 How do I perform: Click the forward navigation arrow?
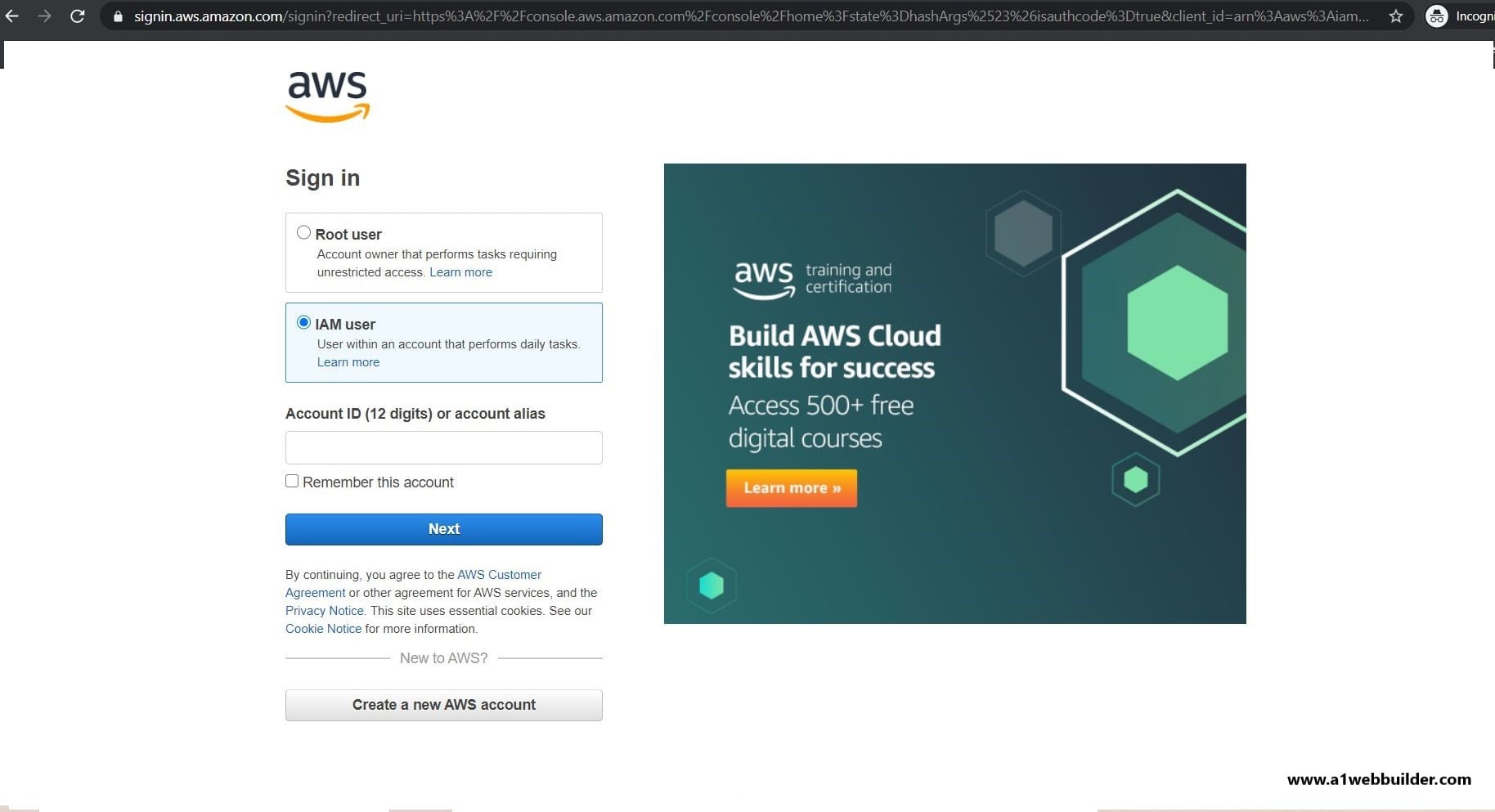pyautogui.click(x=45, y=16)
